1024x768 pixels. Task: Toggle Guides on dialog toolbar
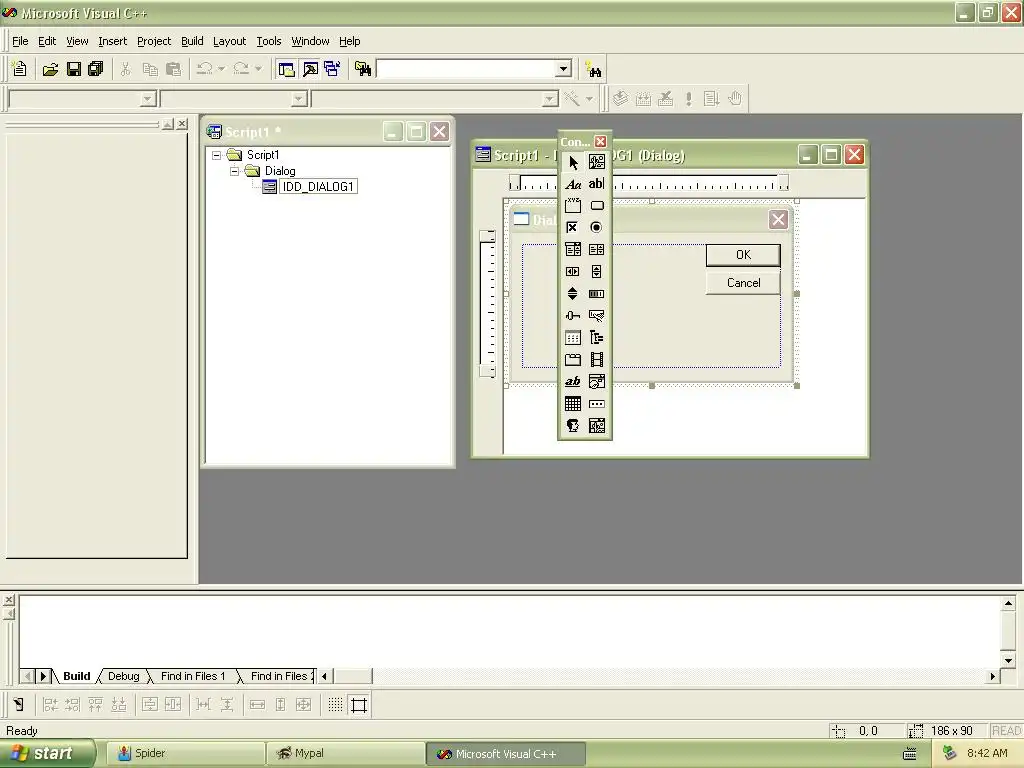tap(359, 705)
